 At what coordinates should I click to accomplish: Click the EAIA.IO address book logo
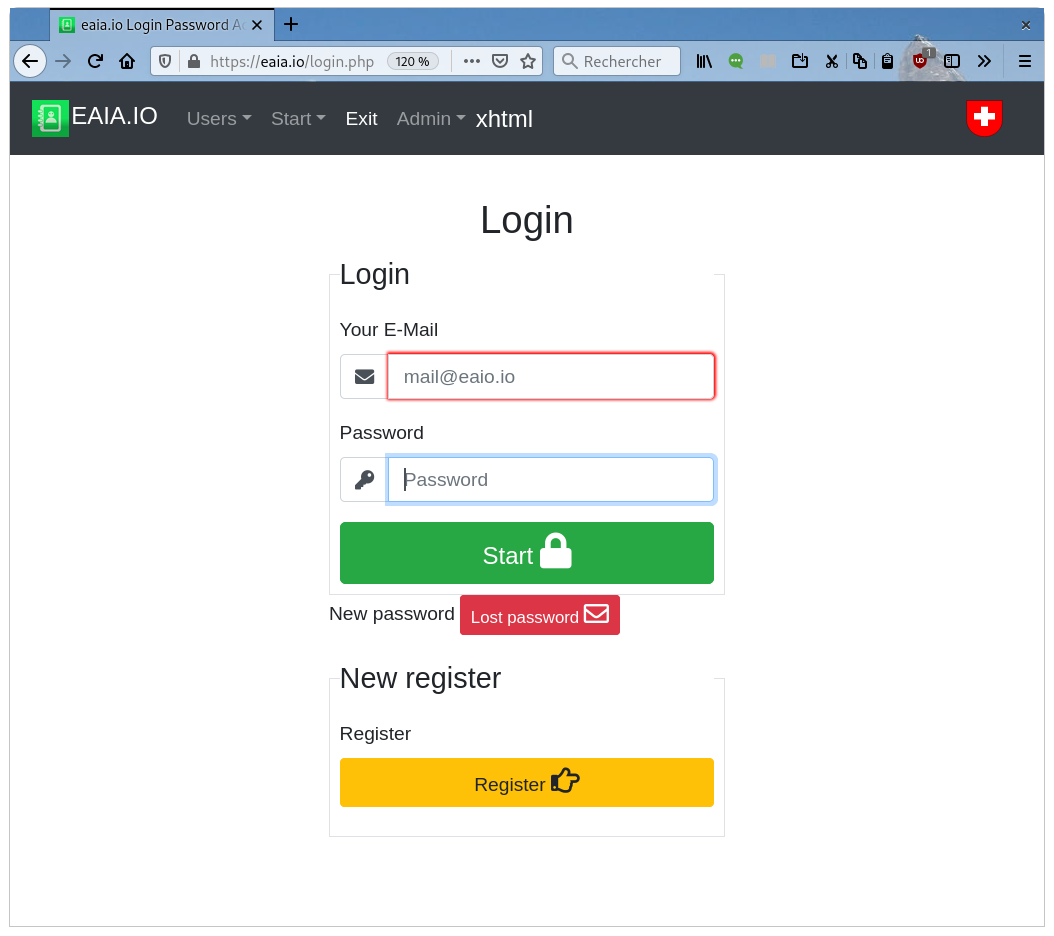[50, 118]
